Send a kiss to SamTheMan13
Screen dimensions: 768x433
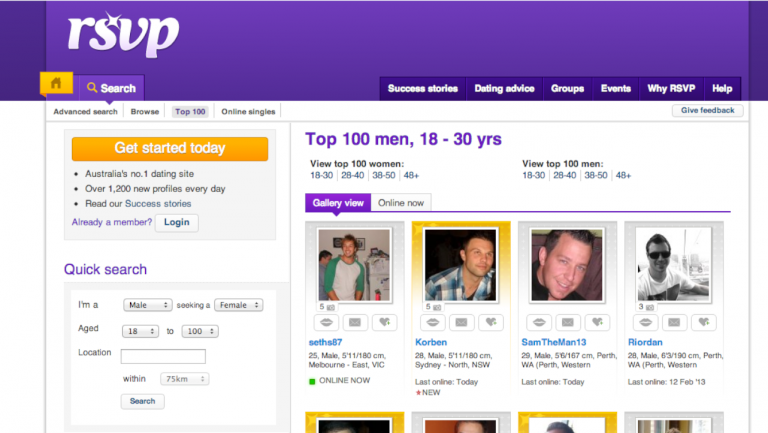tap(539, 322)
